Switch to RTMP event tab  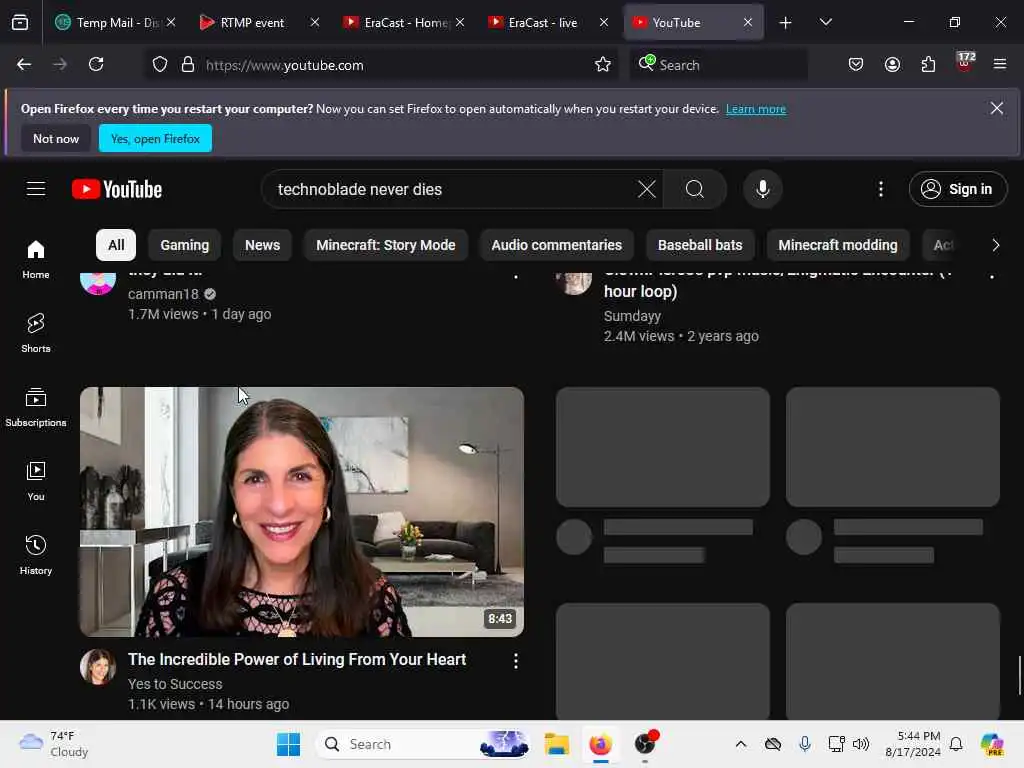tap(252, 23)
